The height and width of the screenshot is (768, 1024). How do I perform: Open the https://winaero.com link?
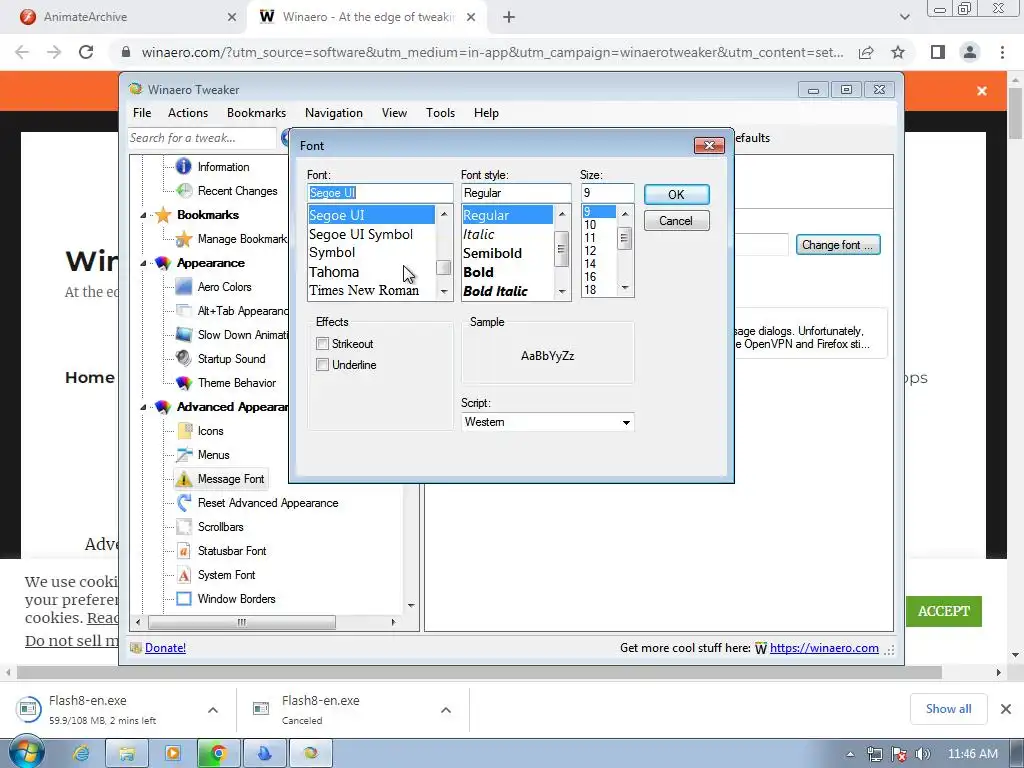(x=824, y=648)
